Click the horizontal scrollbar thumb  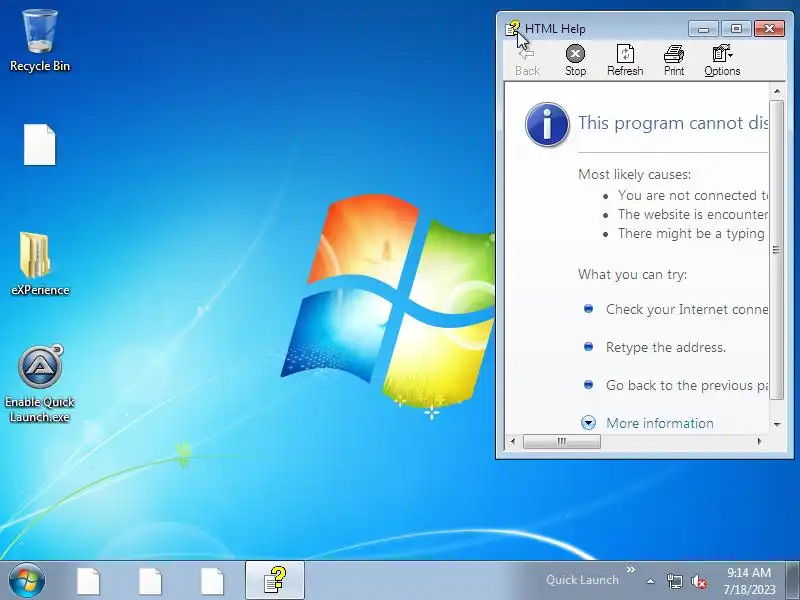click(x=562, y=441)
